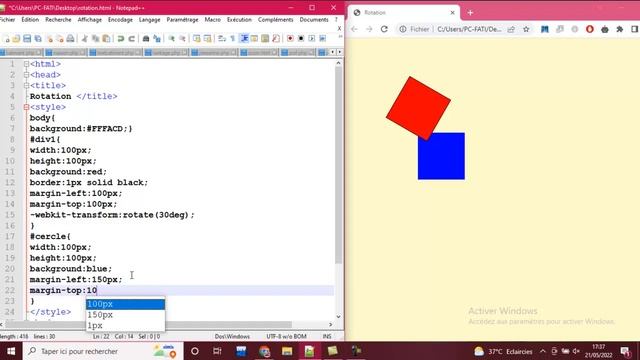Image resolution: width=640 pixels, height=360 pixels.
Task: Click the Zoom In icon in Notepad++
Action: 171,39
